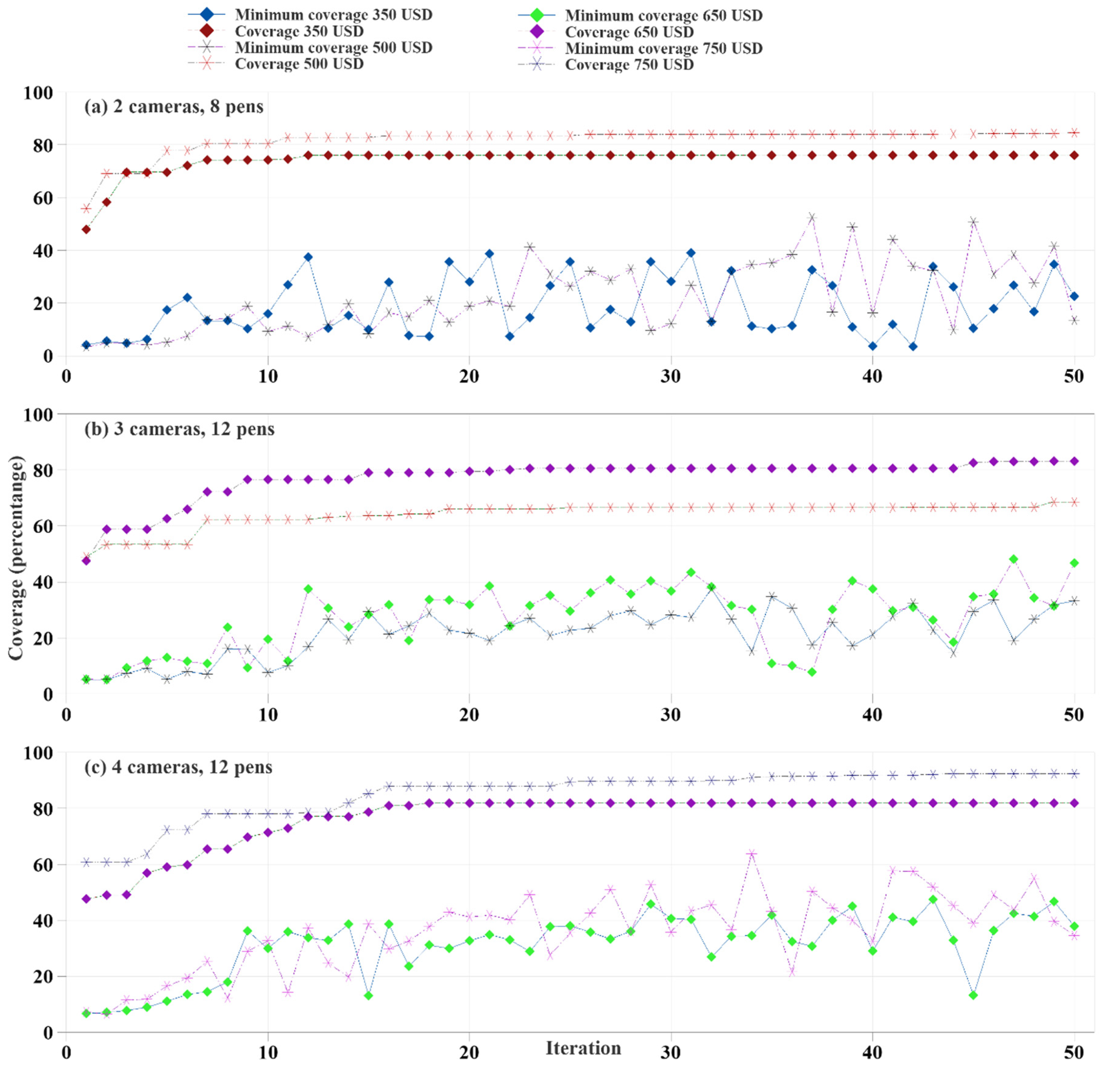The image size is (1120, 1072).
Task: Toggle the Coverage 650 USD legend label
Action: [x=629, y=32]
